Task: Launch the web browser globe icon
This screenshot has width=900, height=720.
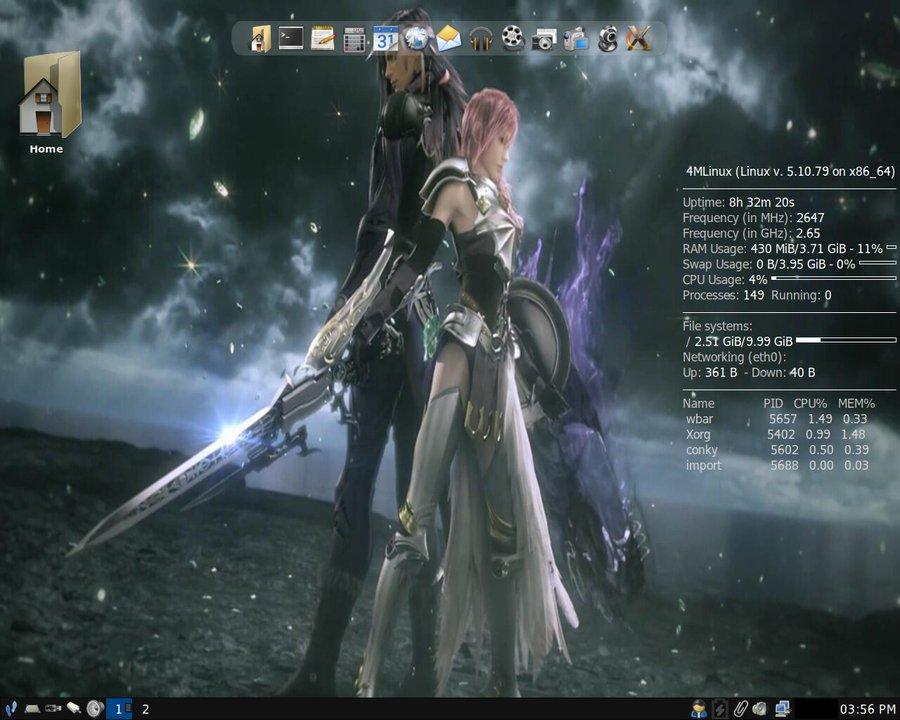Action: click(417, 38)
